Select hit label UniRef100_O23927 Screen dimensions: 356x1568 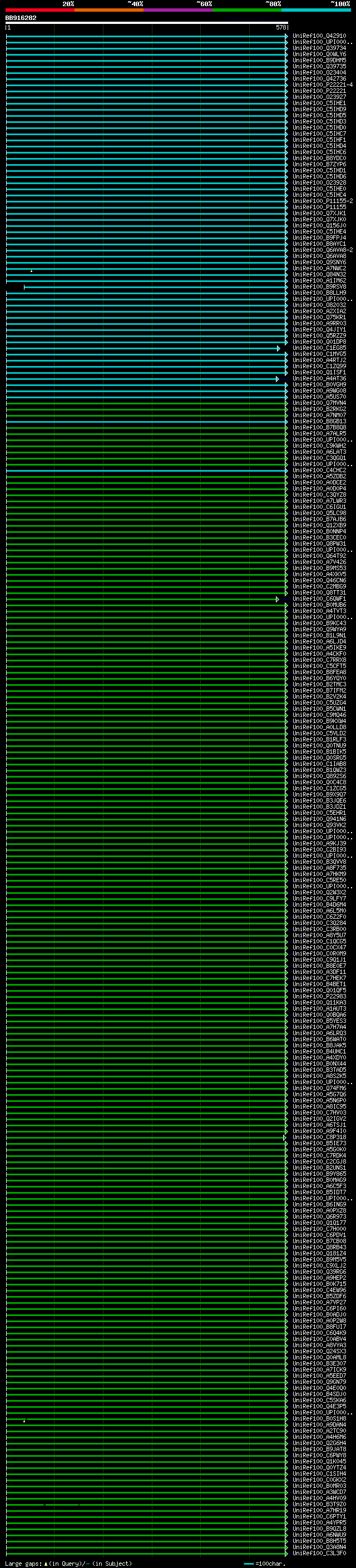pyautogui.click(x=319, y=97)
